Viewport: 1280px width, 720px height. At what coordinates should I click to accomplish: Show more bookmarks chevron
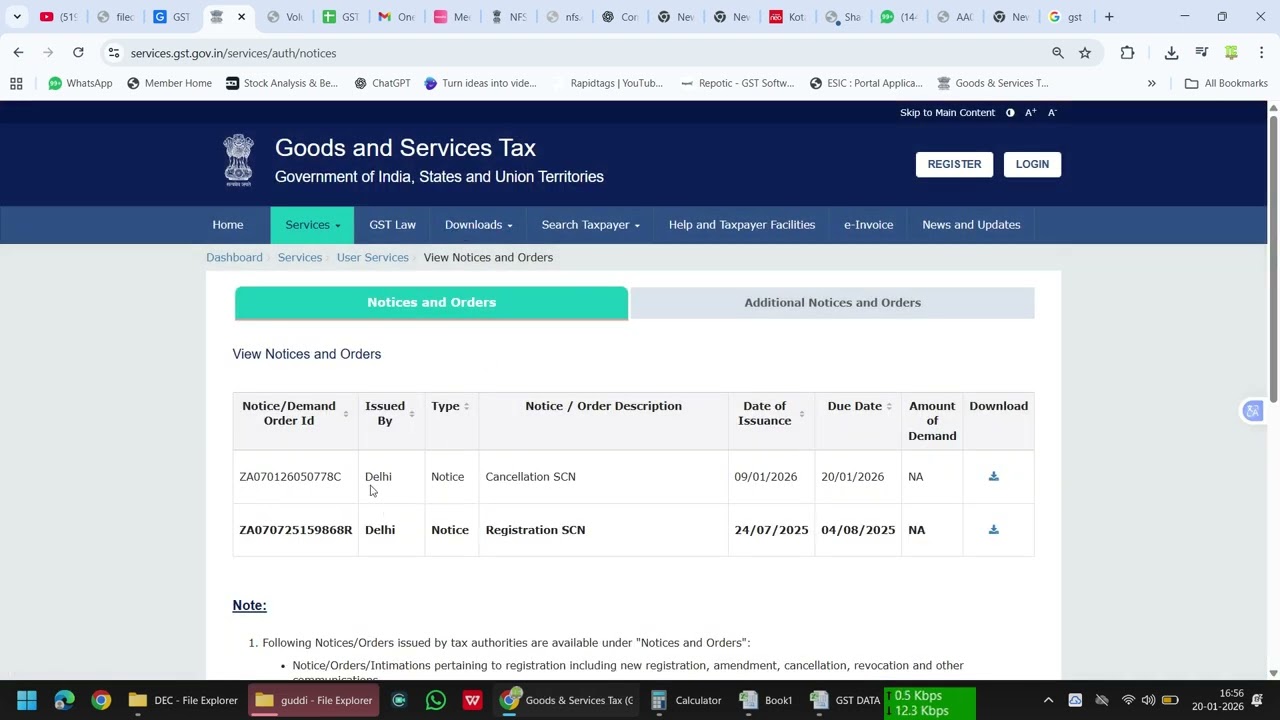tap(1151, 84)
